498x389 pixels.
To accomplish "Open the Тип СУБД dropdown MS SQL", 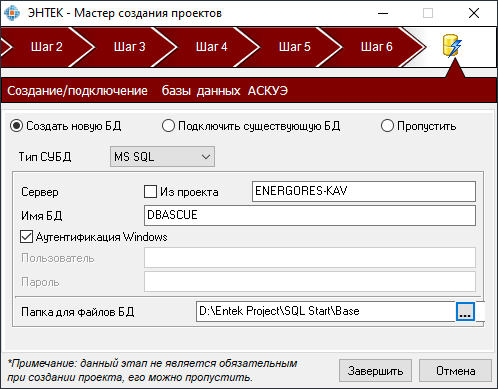I will pyautogui.click(x=162, y=157).
